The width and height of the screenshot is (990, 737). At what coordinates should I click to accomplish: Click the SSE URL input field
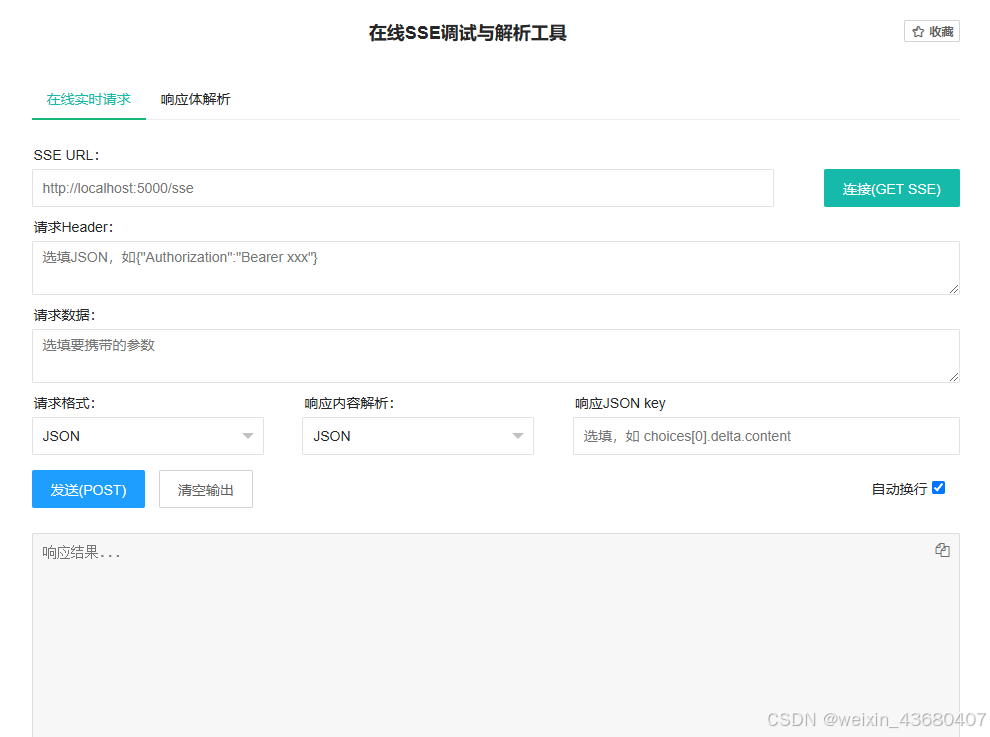coord(400,188)
